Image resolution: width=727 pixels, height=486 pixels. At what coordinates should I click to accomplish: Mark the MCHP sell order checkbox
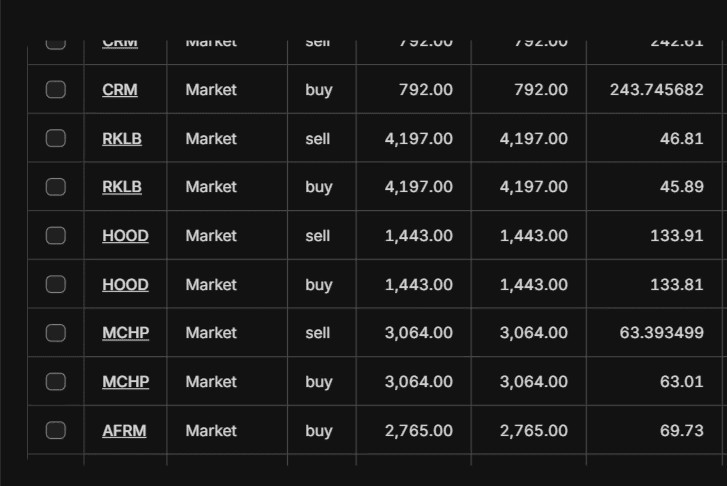point(56,333)
